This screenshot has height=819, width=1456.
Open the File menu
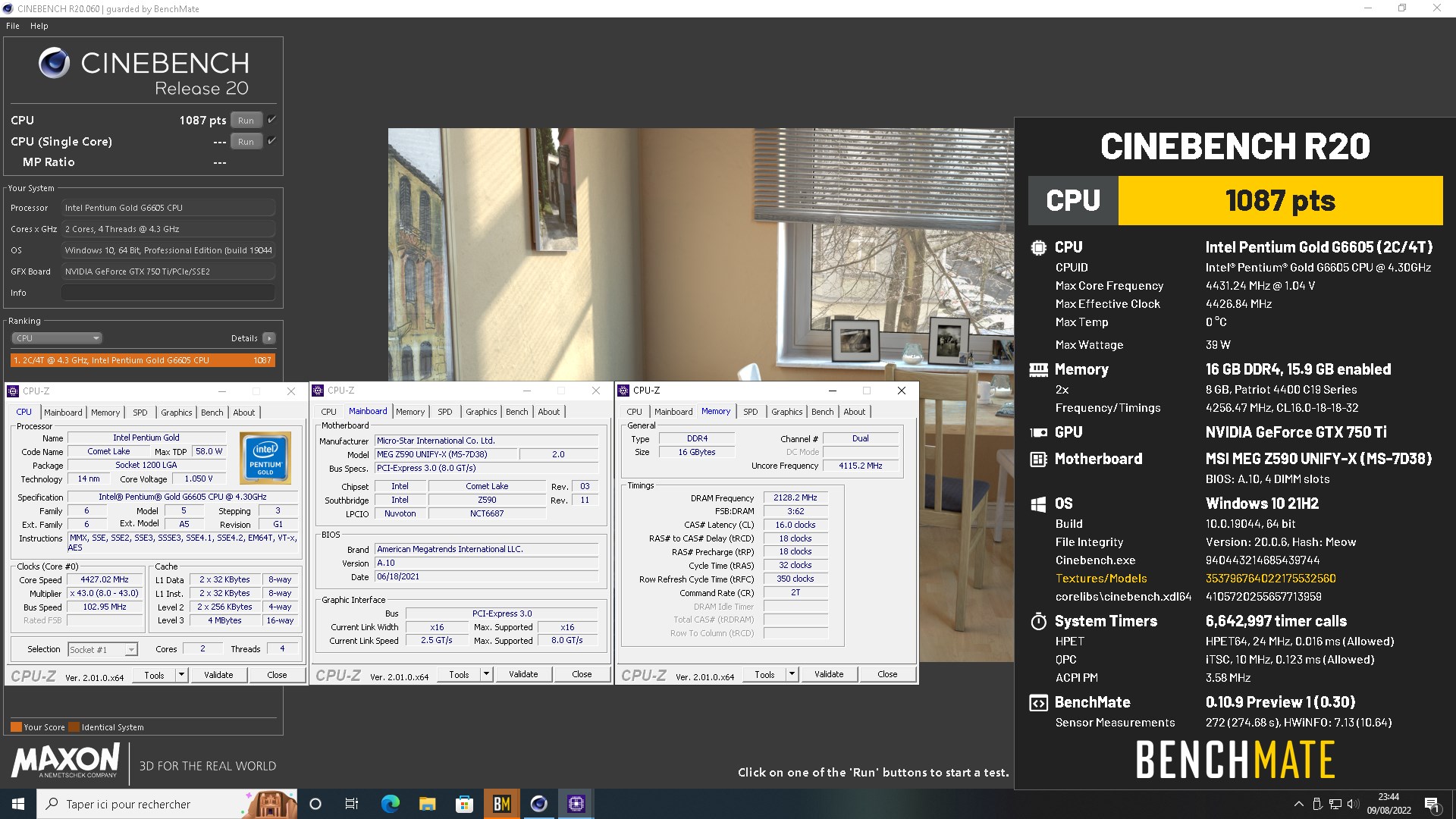click(13, 26)
